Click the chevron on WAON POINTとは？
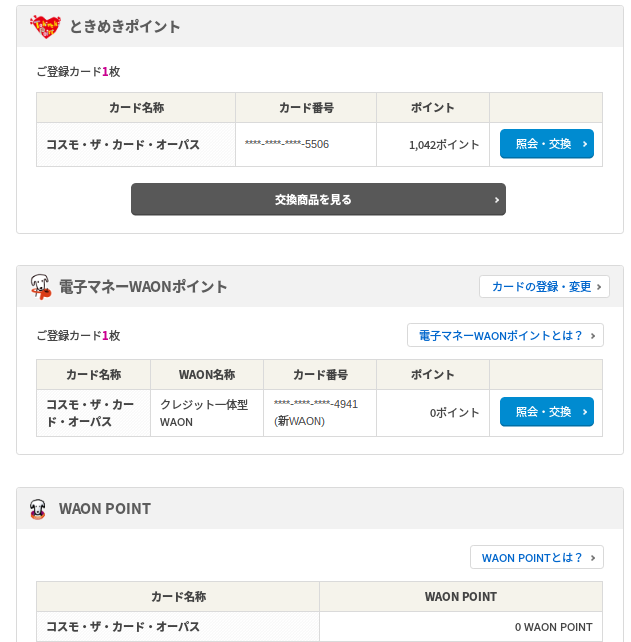This screenshot has height=642, width=631. point(593,558)
